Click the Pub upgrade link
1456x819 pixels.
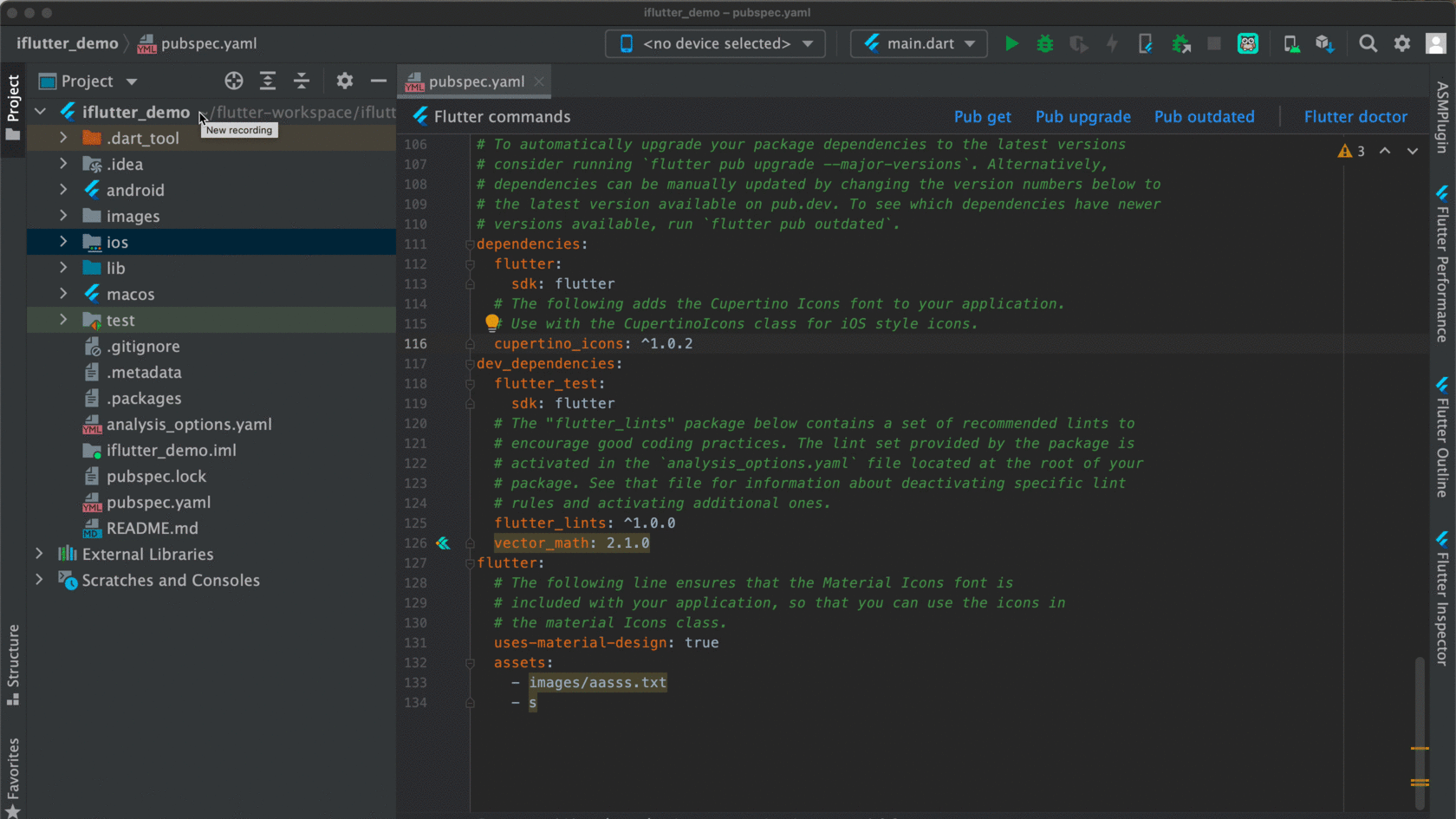click(1083, 117)
